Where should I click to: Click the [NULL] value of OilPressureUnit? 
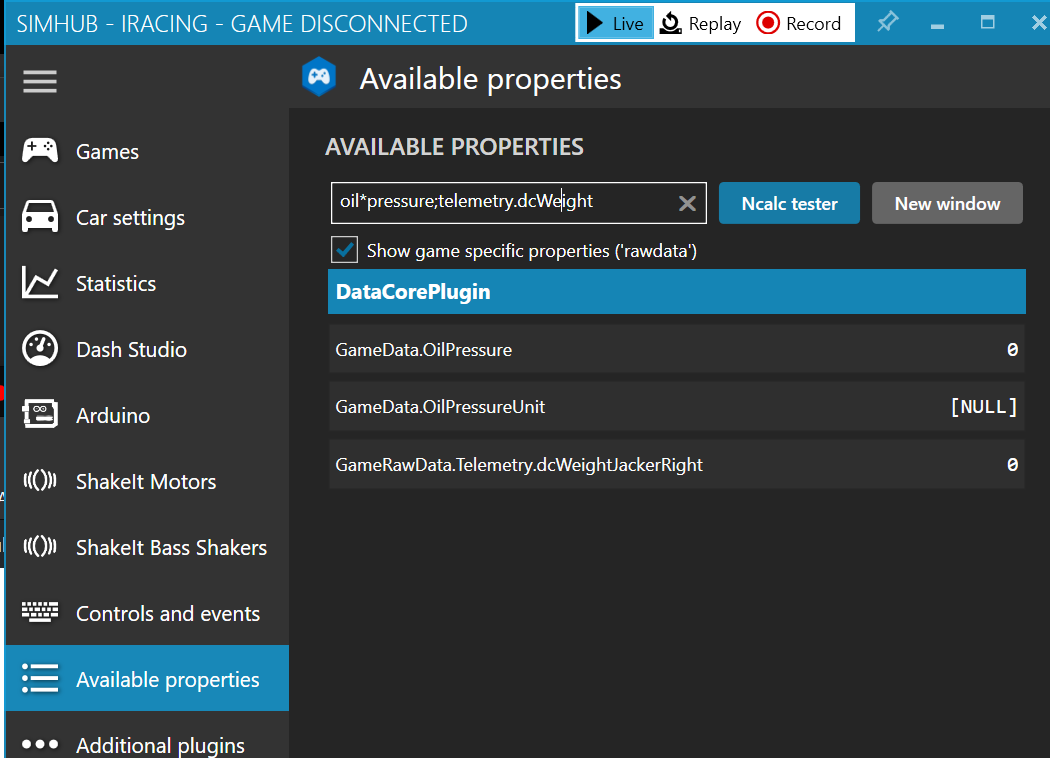[984, 406]
